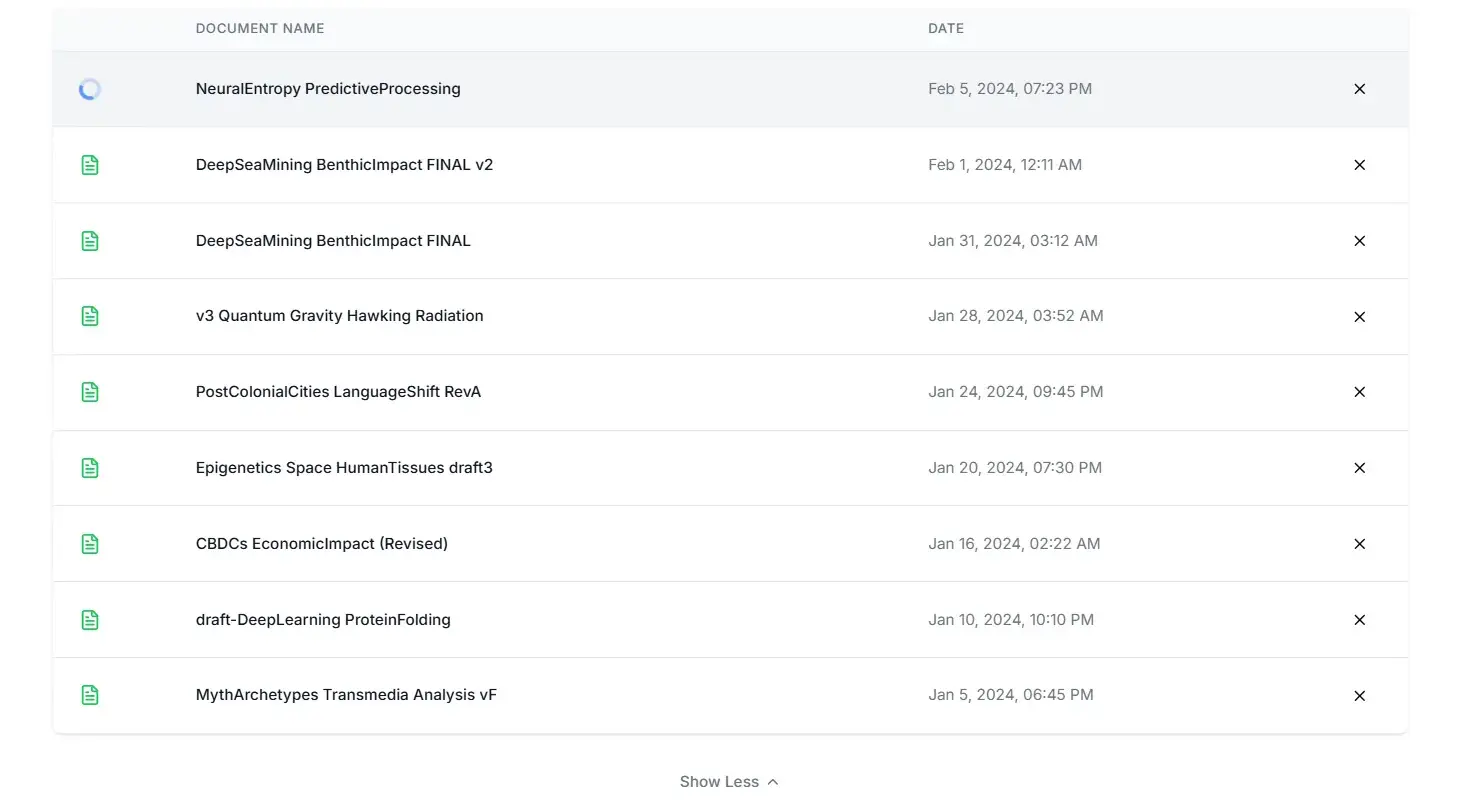Select PostColonialCities LanguageShift RevA name

(x=338, y=392)
